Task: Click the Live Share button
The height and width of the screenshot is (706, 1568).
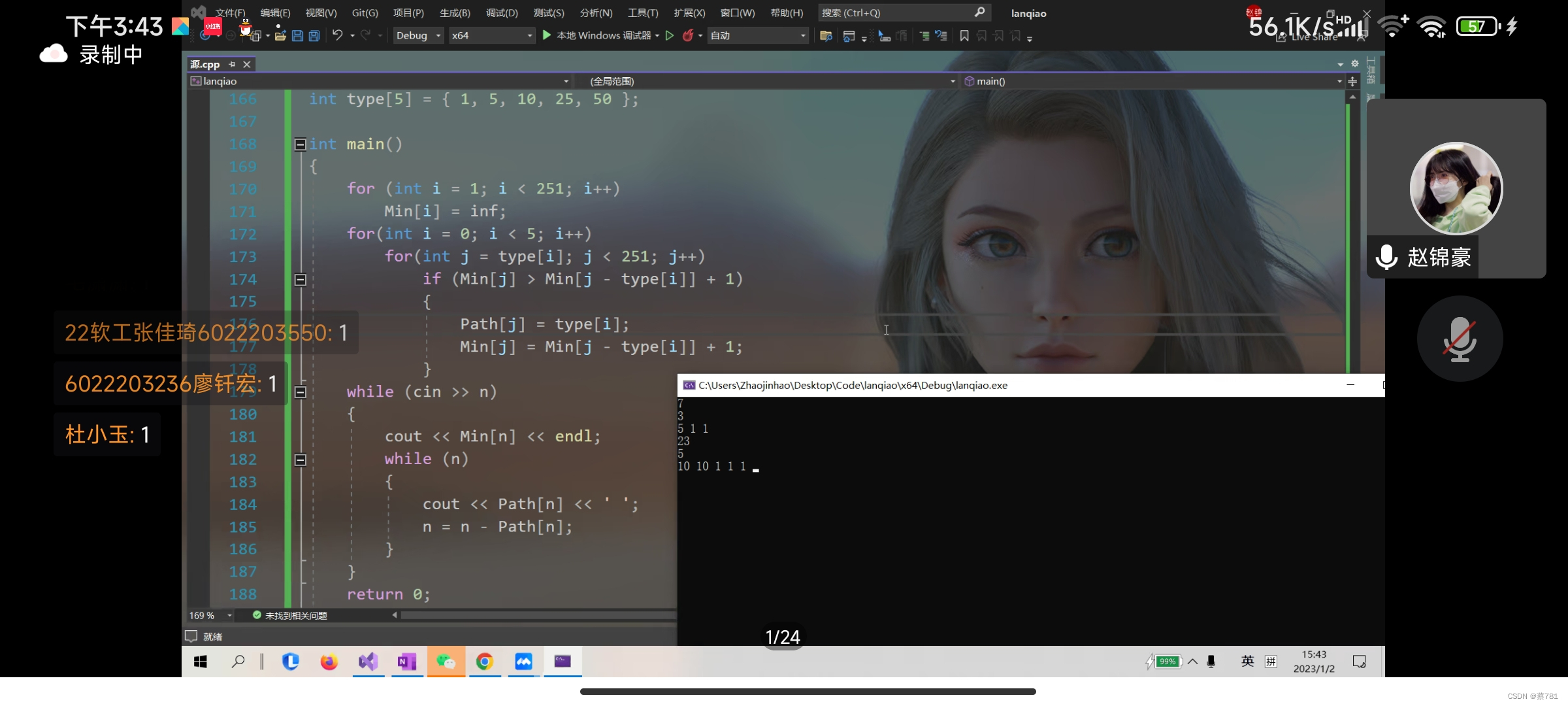Action: tap(1308, 37)
